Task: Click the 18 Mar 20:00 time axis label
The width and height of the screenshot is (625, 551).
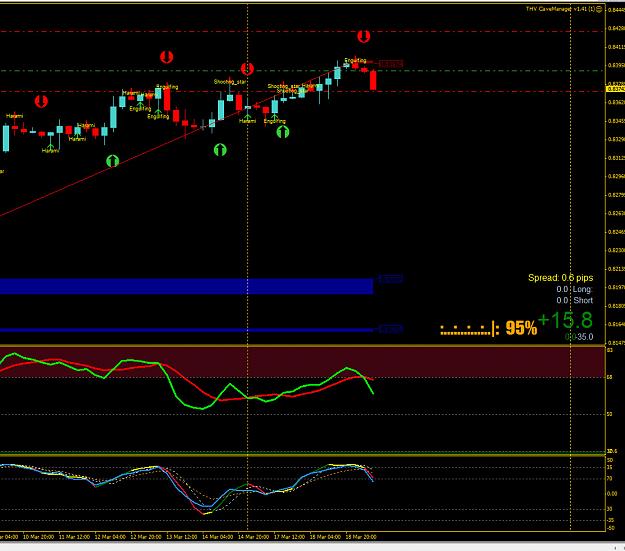Action: pyautogui.click(x=361, y=537)
